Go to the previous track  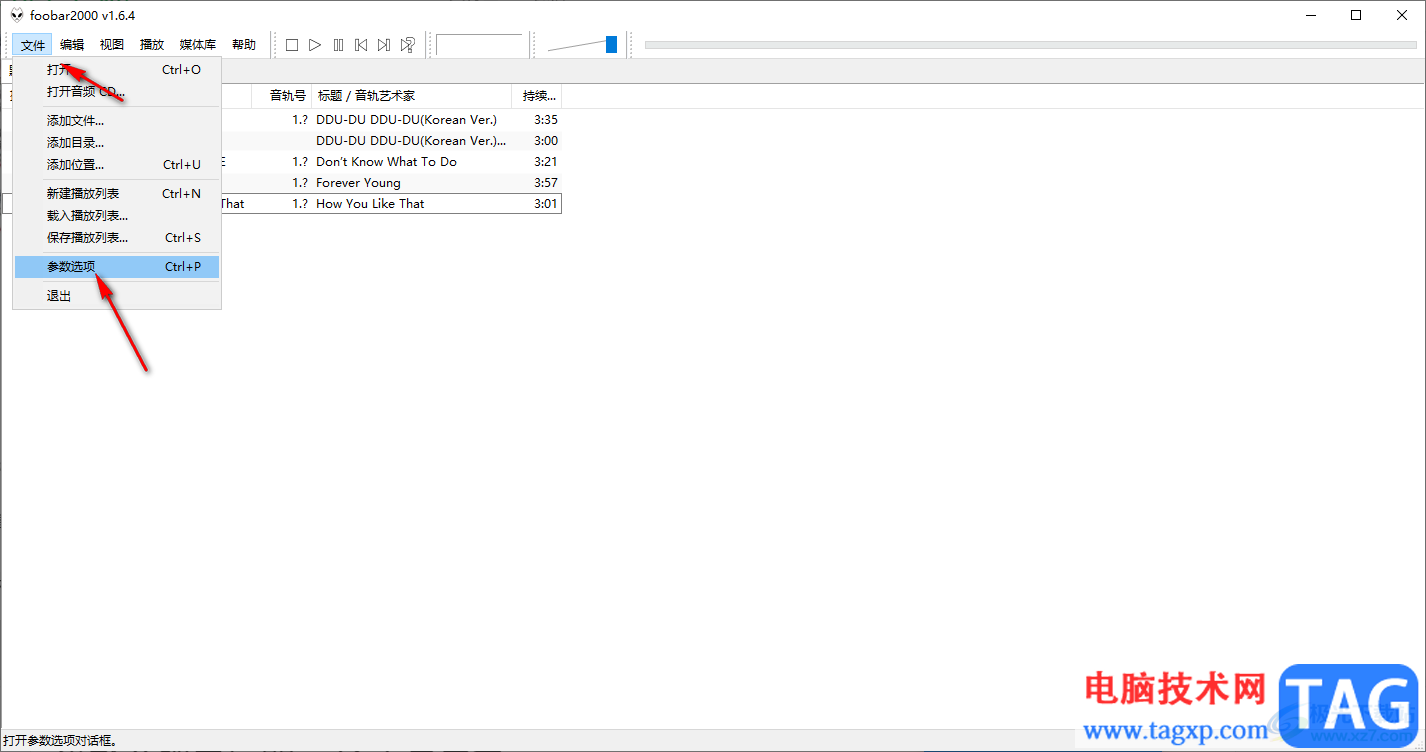coord(361,45)
